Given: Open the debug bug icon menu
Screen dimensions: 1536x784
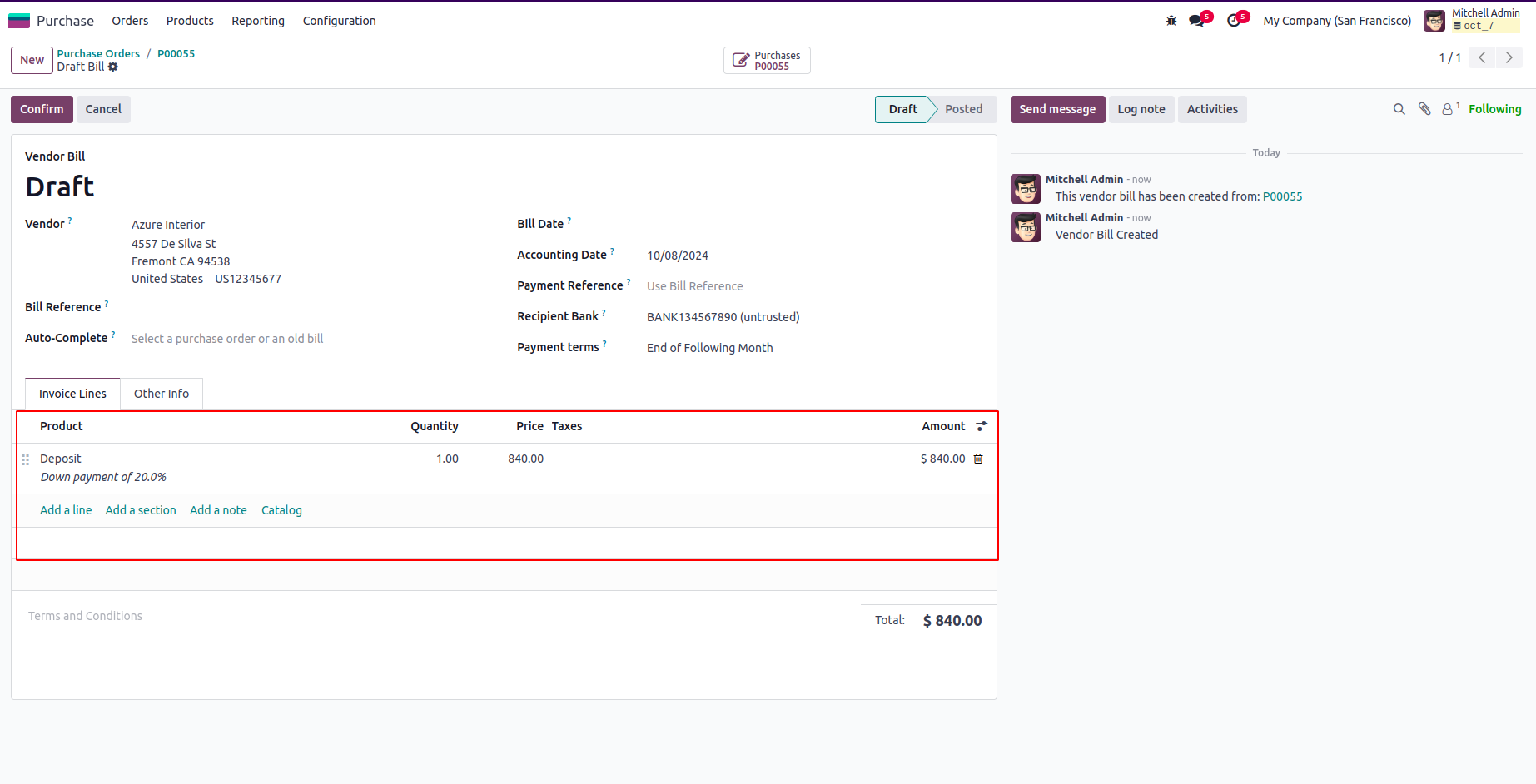Looking at the screenshot, I should click(x=1171, y=21).
